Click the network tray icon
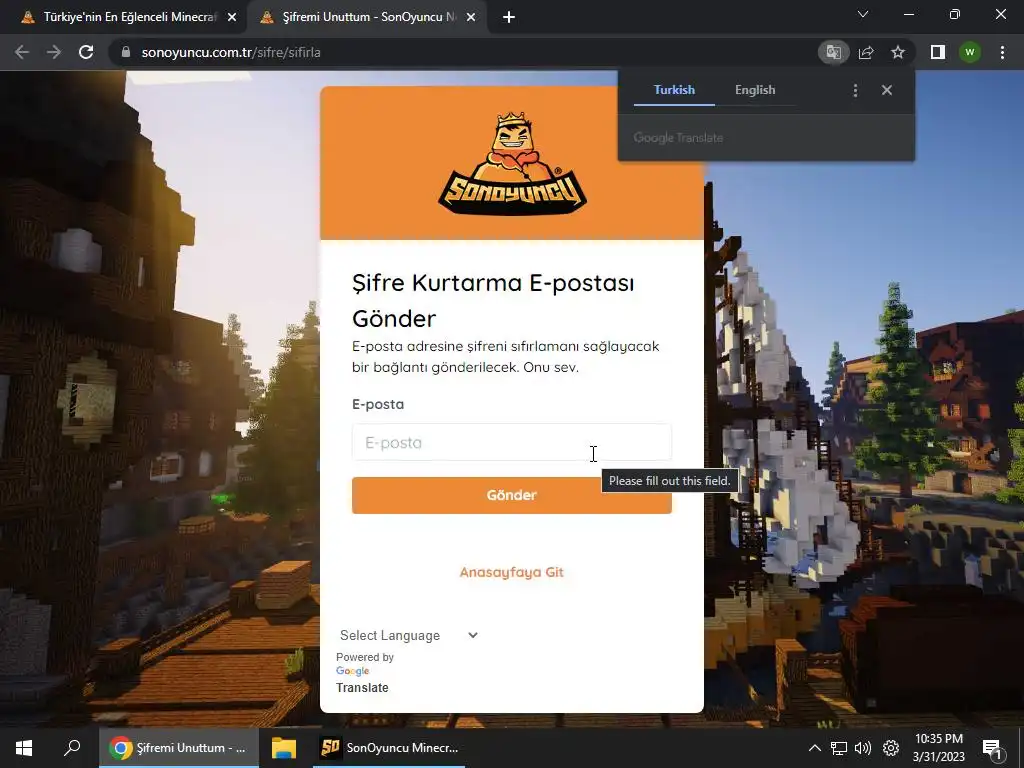This screenshot has width=1024, height=768. (x=839, y=748)
